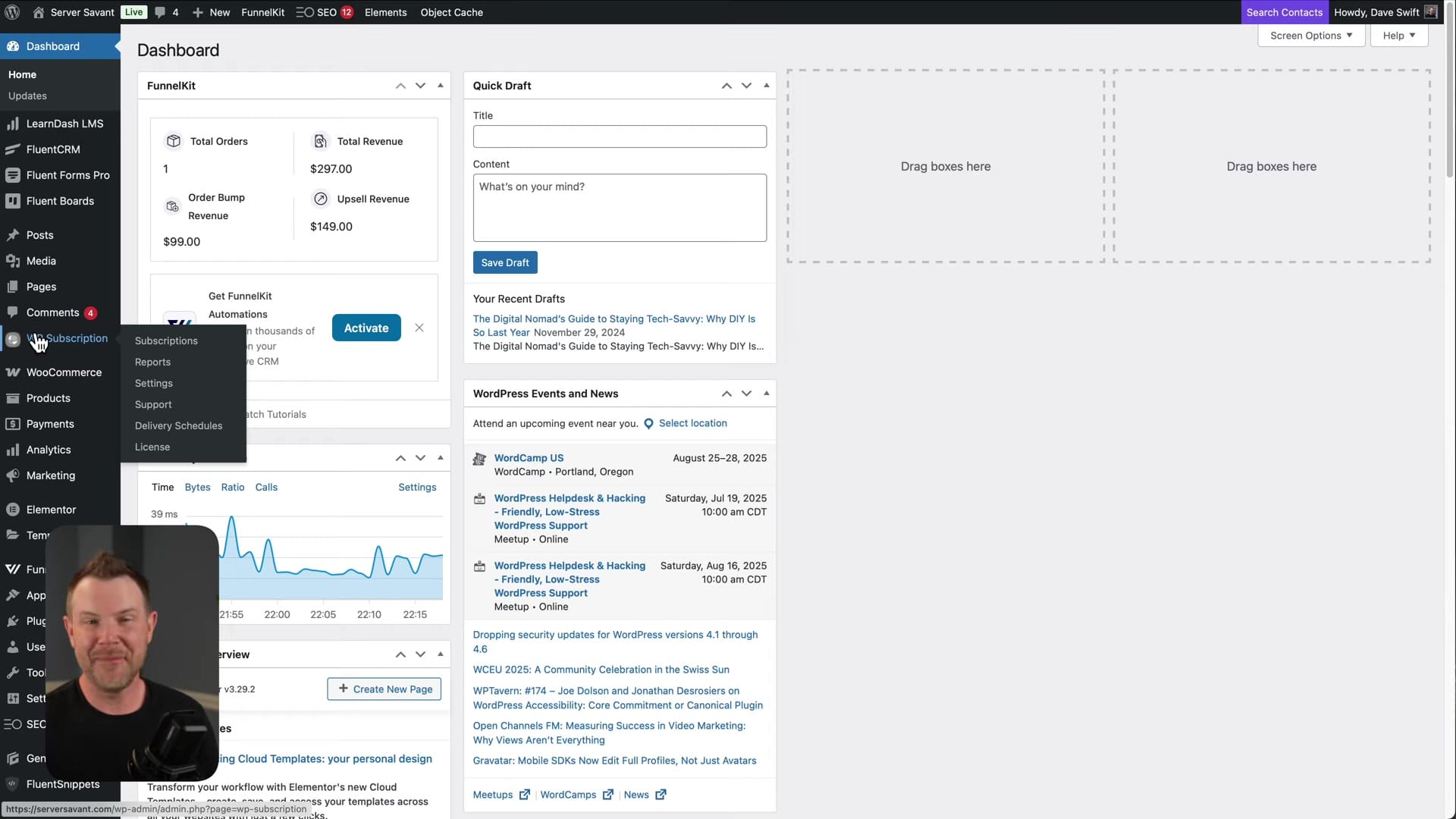This screenshot has height=819, width=1456.
Task: Click the Analytics bar chart icon
Action: (x=12, y=450)
